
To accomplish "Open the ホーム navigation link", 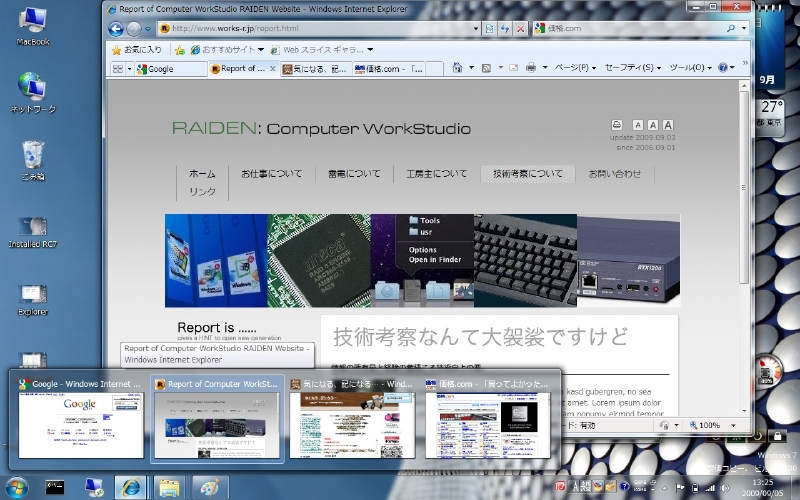I will (202, 173).
